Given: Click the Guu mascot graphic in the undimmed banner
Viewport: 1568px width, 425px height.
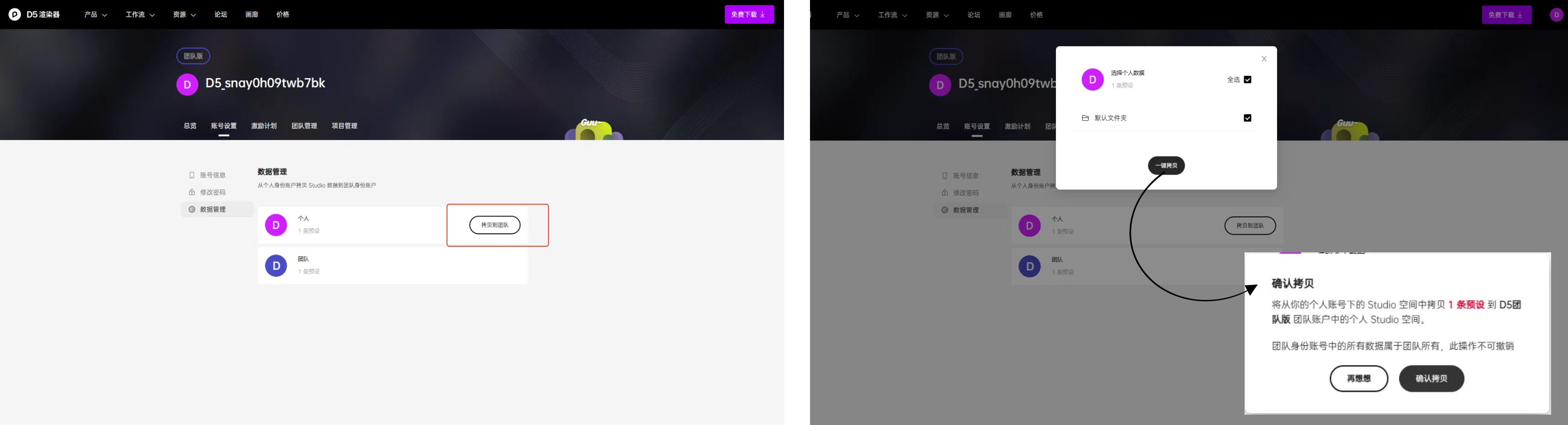Looking at the screenshot, I should (594, 129).
